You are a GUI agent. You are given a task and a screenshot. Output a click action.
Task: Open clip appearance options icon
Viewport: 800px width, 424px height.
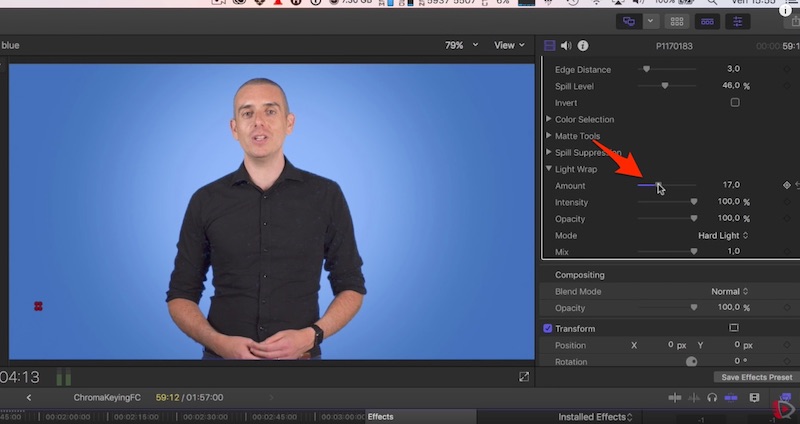point(754,397)
